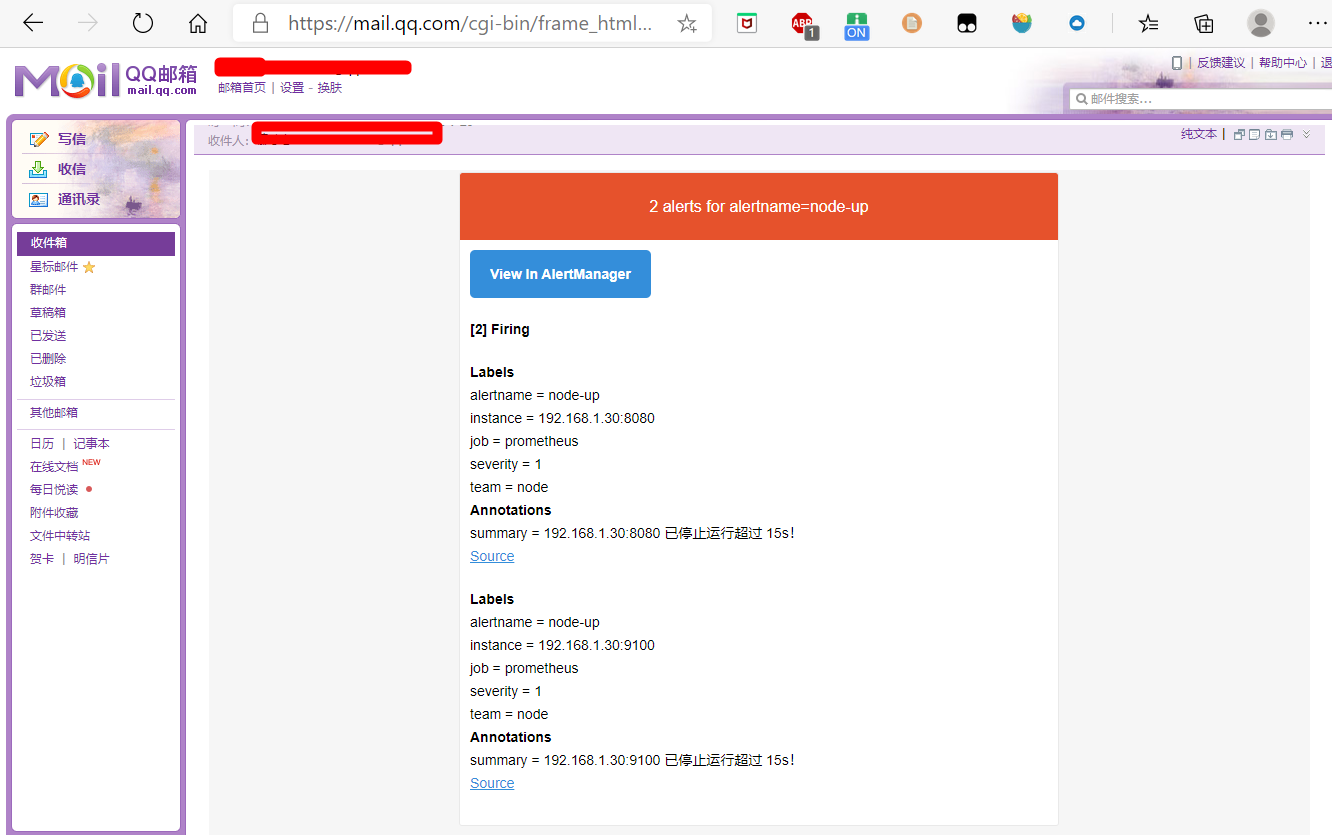Switch to 纯文本 plain text view

[1199, 134]
